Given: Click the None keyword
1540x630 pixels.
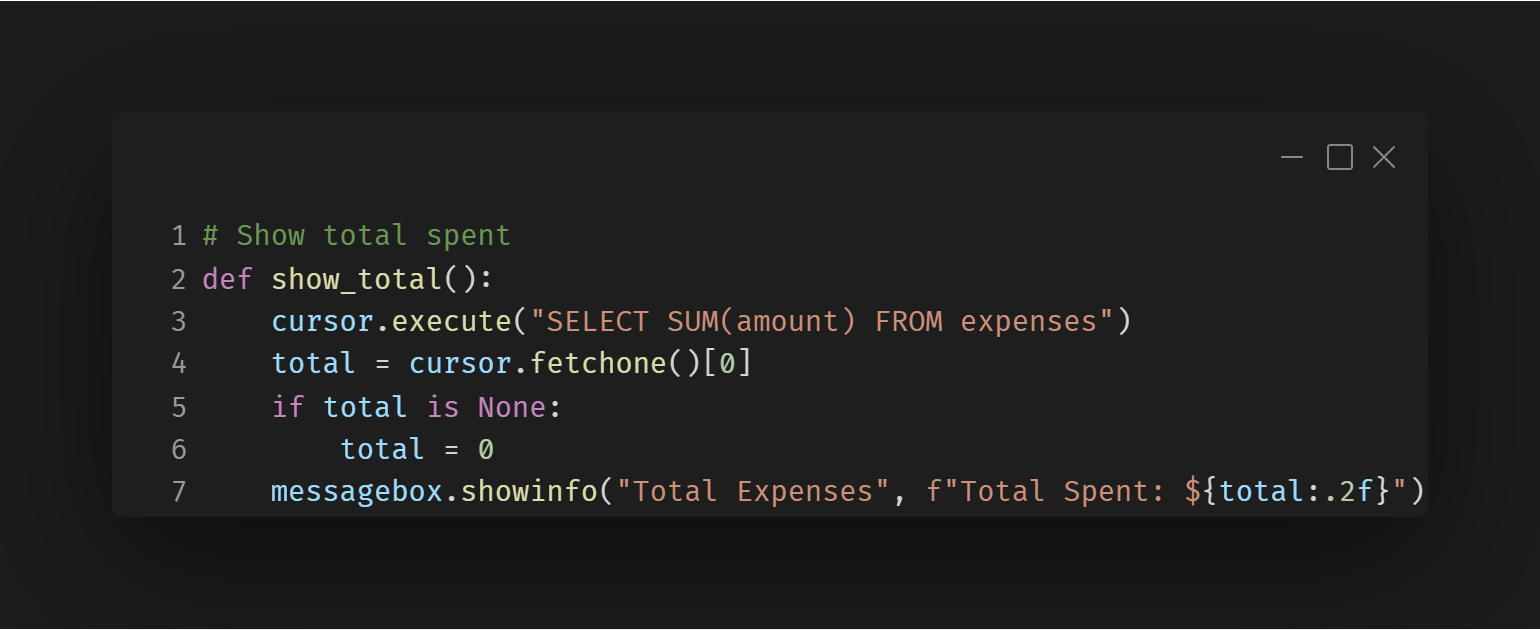Looking at the screenshot, I should tap(511, 407).
